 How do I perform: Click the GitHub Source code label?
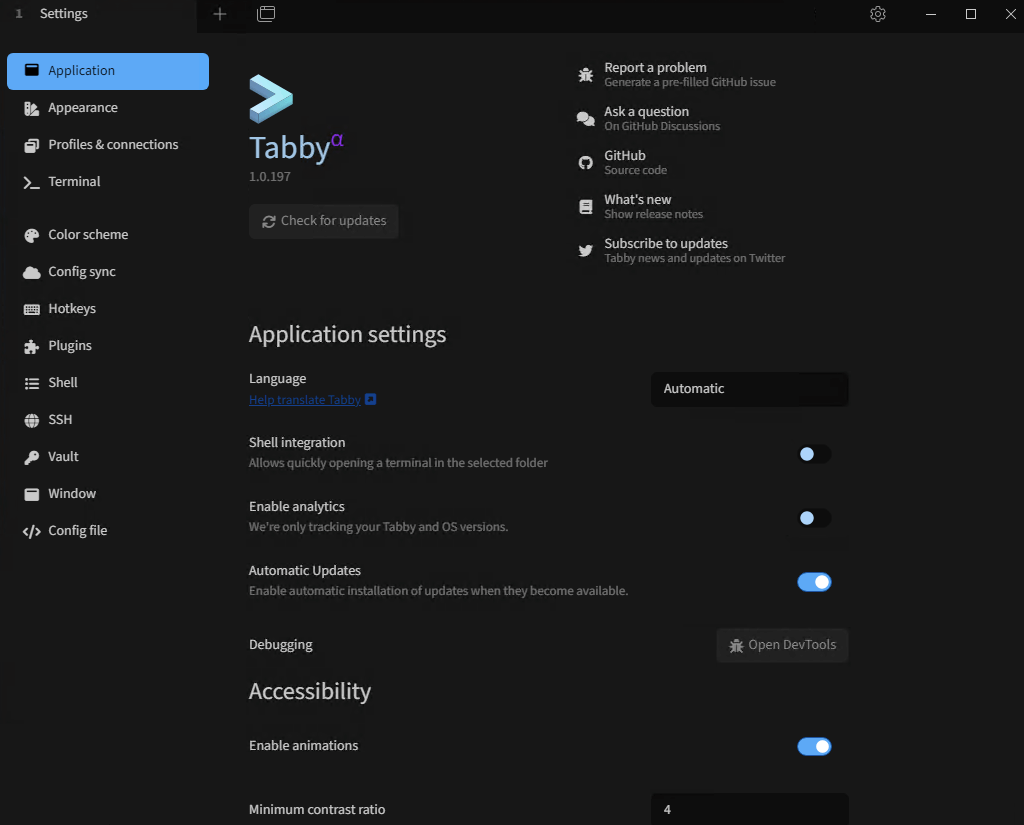(x=635, y=163)
